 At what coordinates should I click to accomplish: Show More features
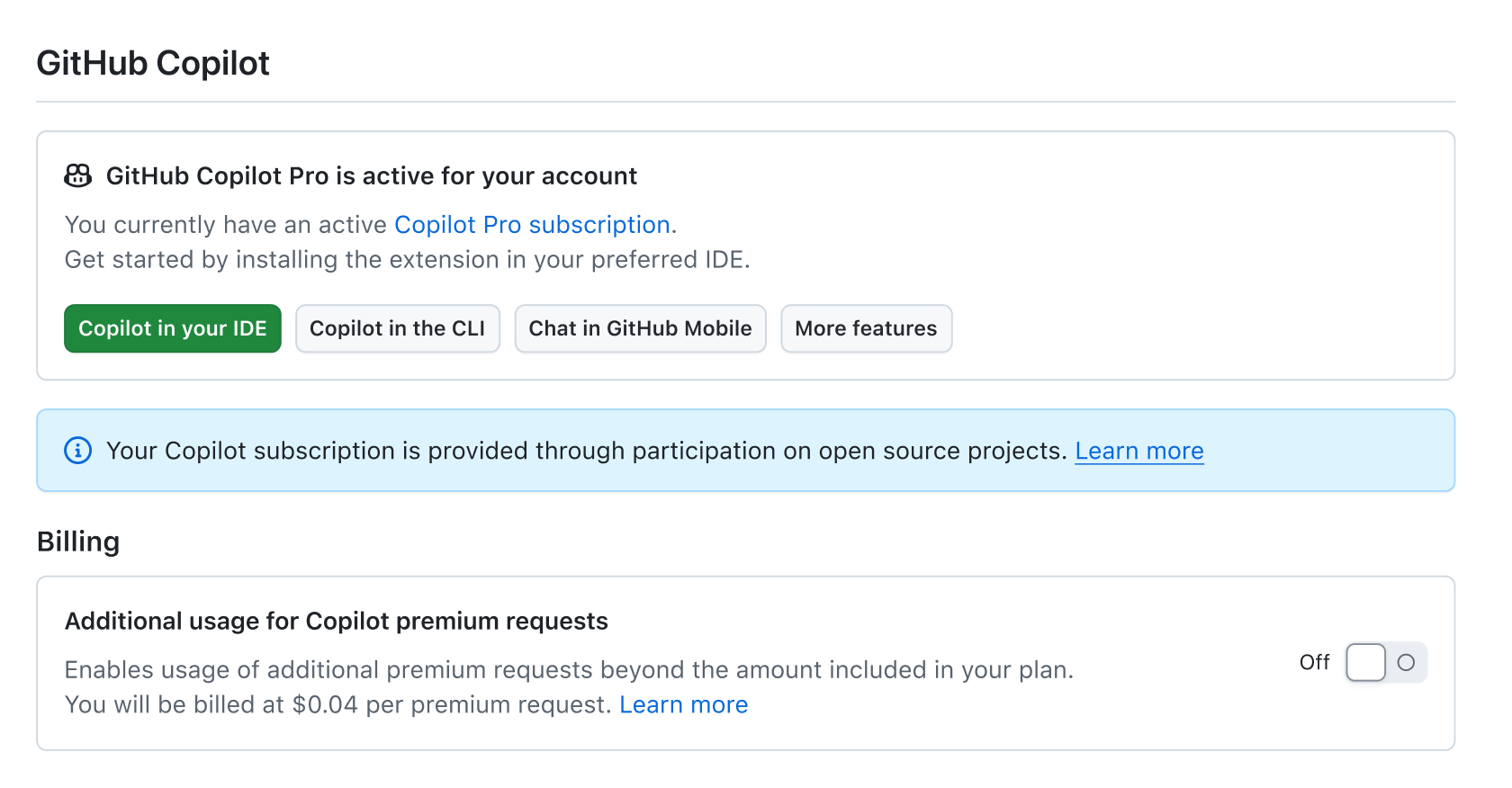tap(866, 328)
